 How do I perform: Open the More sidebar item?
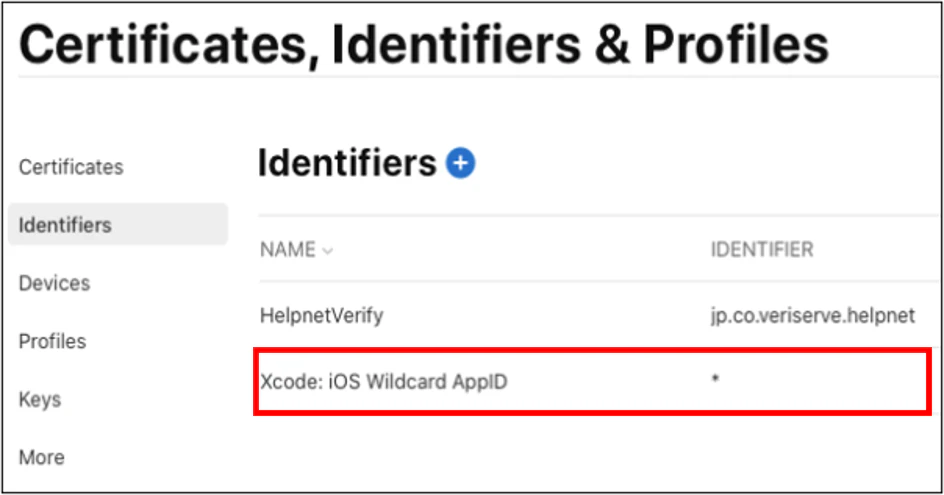click(x=42, y=458)
